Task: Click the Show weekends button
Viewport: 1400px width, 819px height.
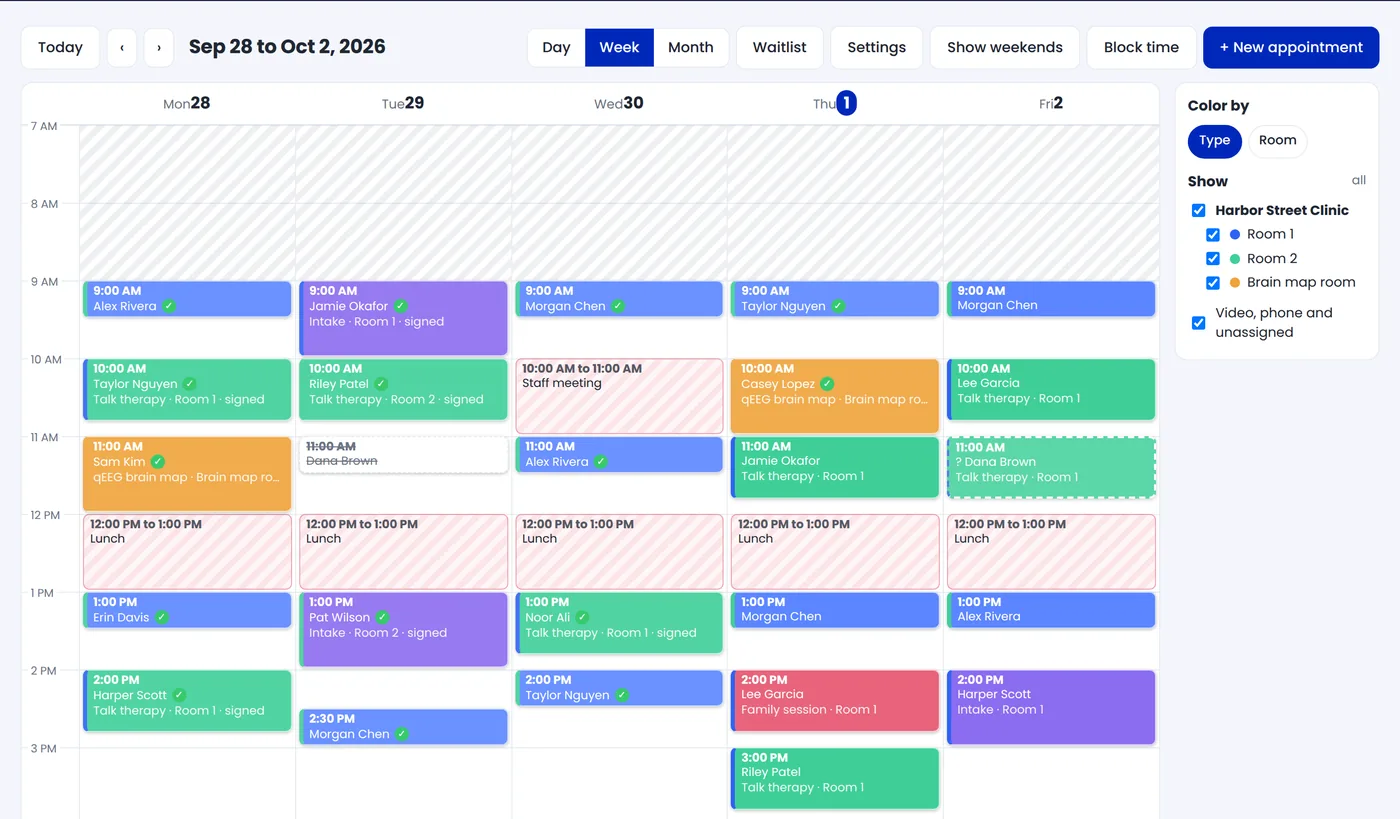Action: click(x=1005, y=47)
